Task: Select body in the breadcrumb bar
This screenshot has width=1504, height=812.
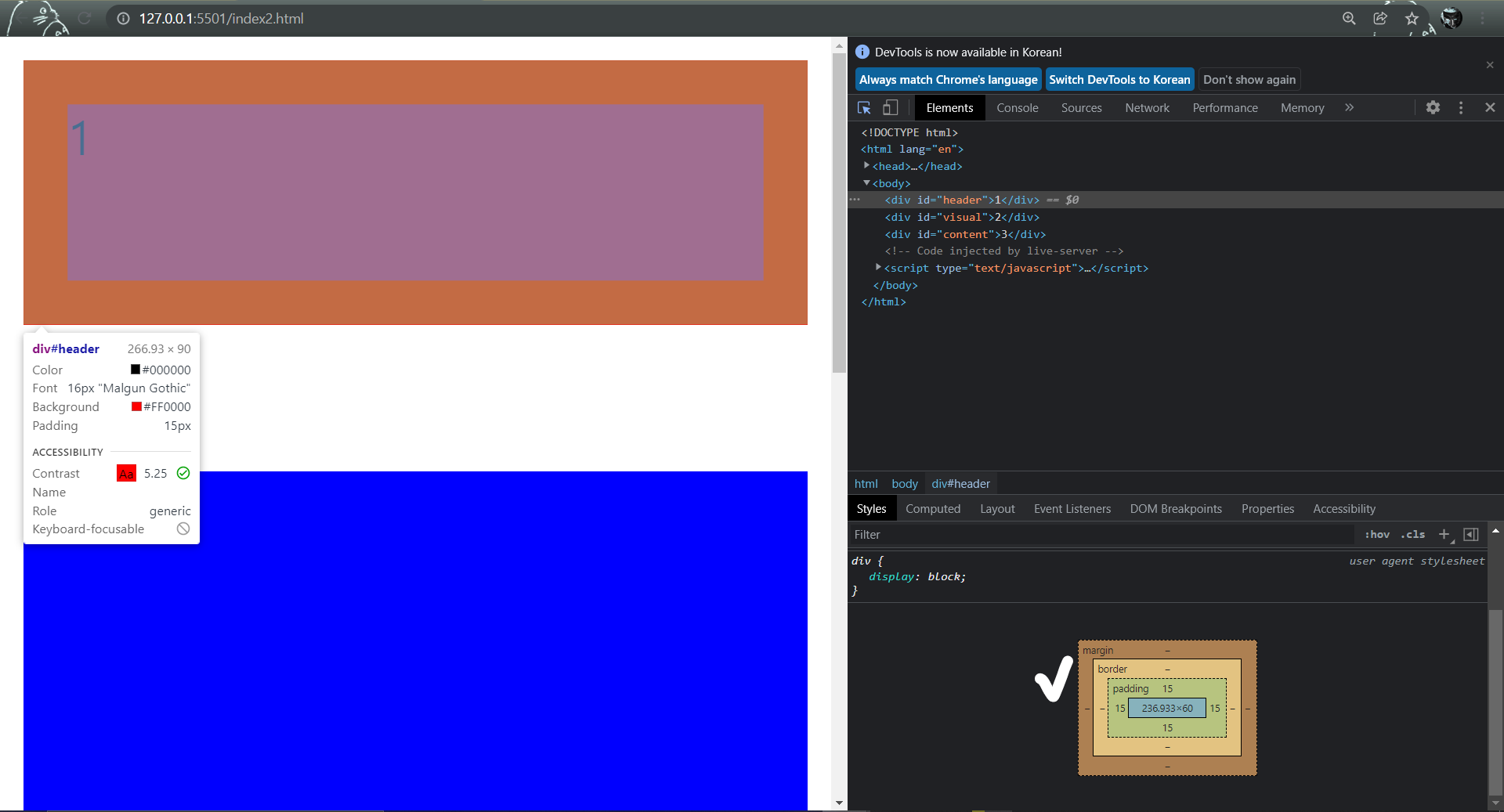Action: [x=904, y=484]
